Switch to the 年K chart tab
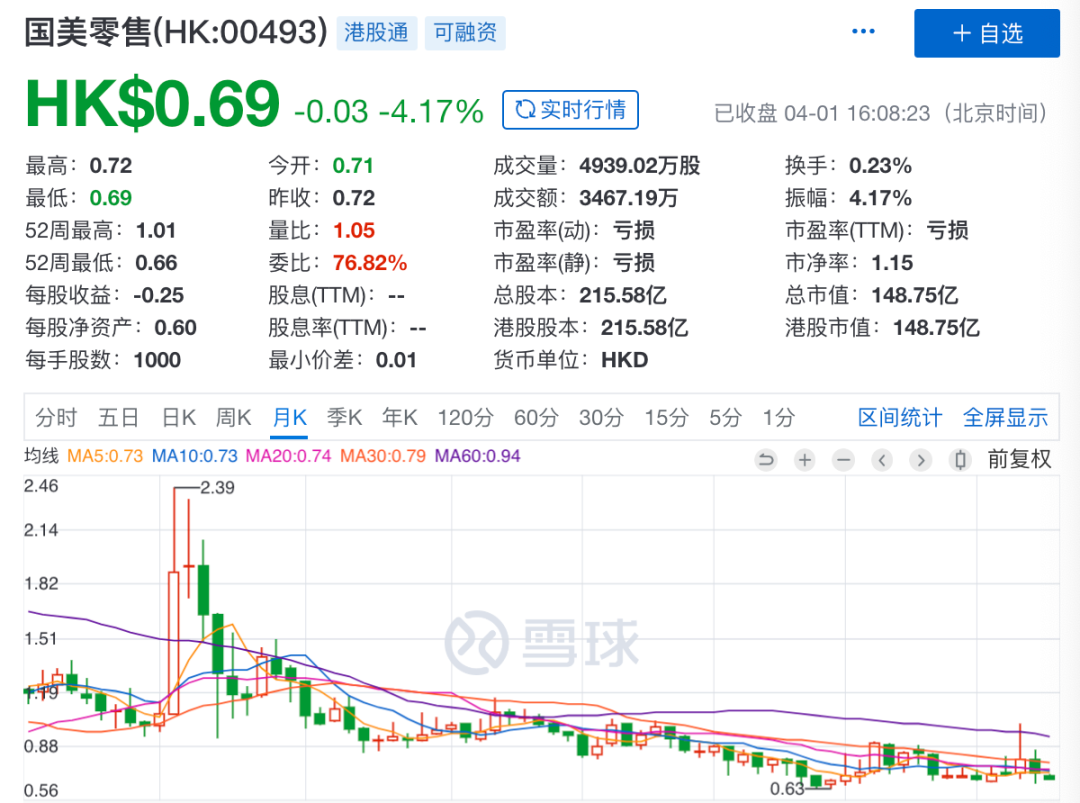 click(x=400, y=417)
